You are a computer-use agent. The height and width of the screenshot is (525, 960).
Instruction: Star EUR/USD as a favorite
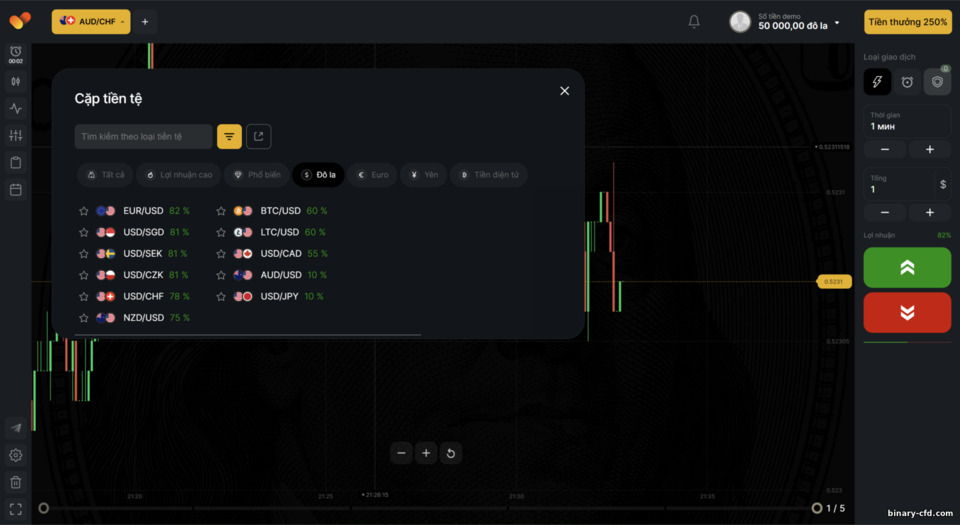(84, 211)
